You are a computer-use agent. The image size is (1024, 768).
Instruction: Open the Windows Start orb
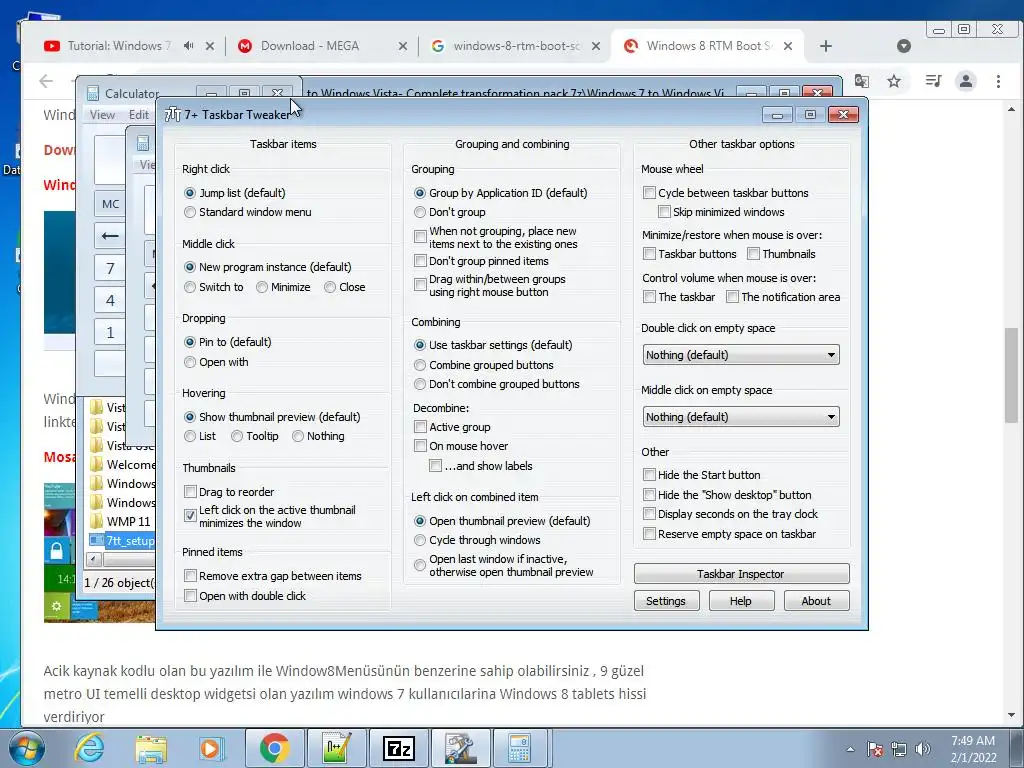click(26, 748)
